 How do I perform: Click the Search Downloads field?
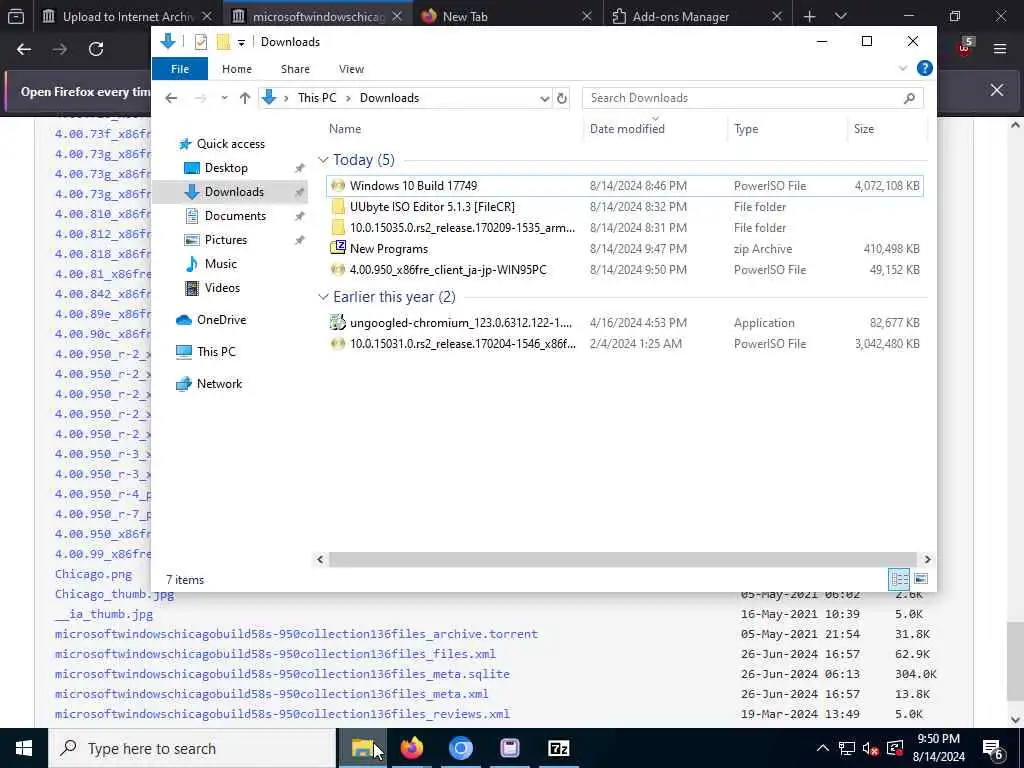coord(752,98)
